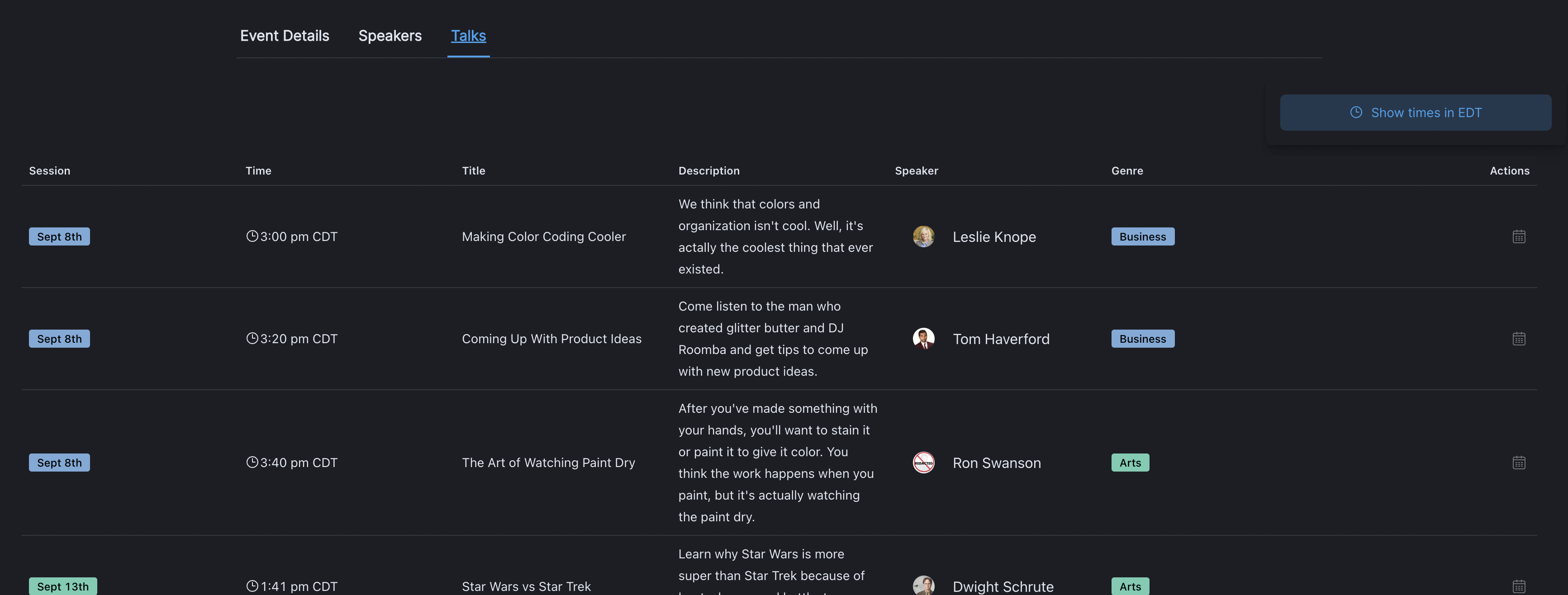Click the Ron Swanson speaker name

click(997, 463)
